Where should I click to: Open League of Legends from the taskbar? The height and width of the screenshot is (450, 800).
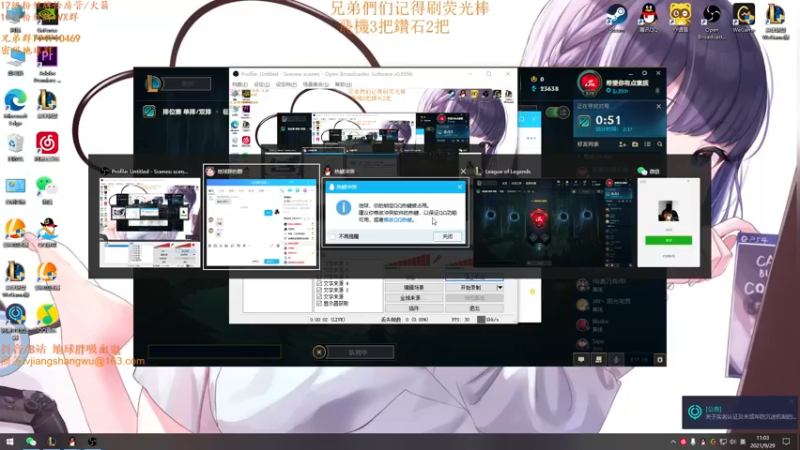[51, 441]
